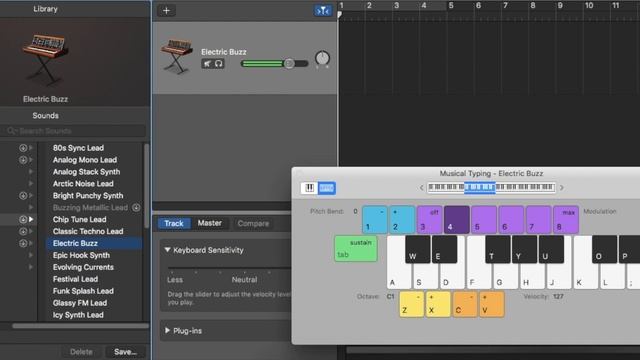Solo the Electric Buzz track with headphones

click(x=219, y=64)
